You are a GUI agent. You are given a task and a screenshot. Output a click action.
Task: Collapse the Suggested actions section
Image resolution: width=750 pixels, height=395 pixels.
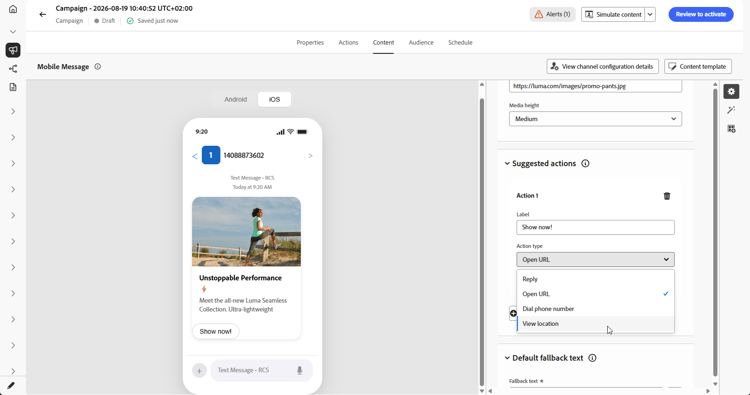coord(507,164)
